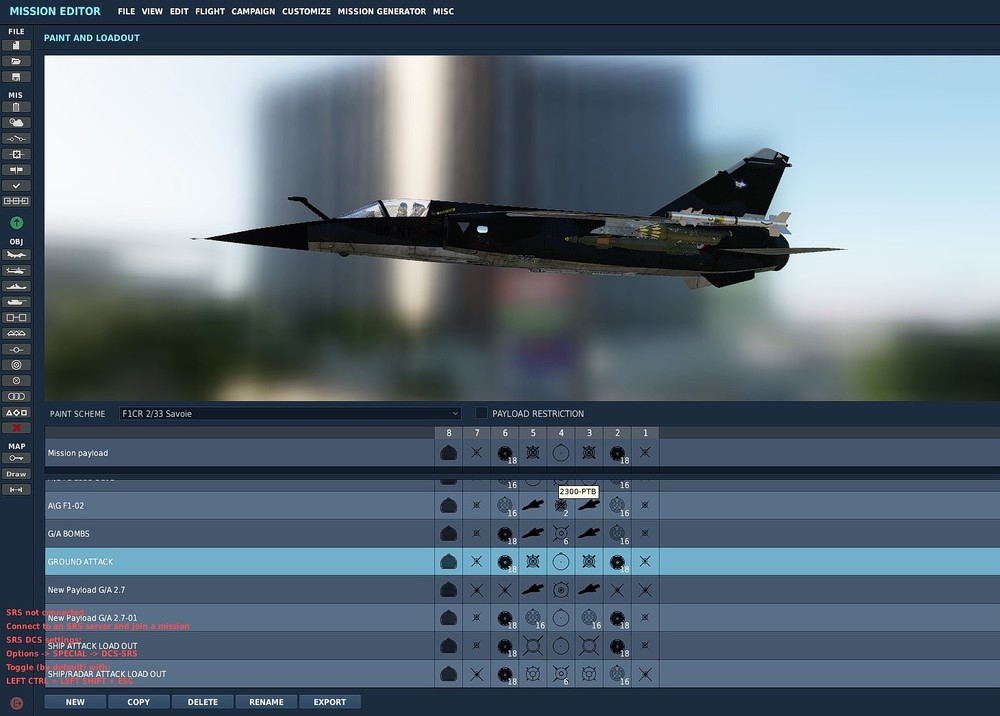Click pylon 4 cell in A\G F1-02 row
Screen dimensions: 1000x716
561,506
